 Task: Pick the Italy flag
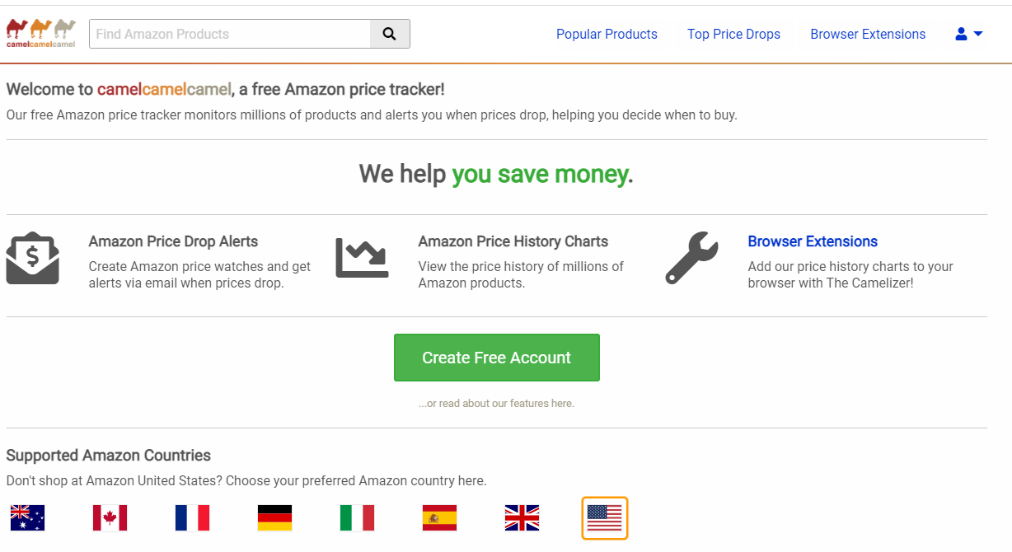point(357,517)
